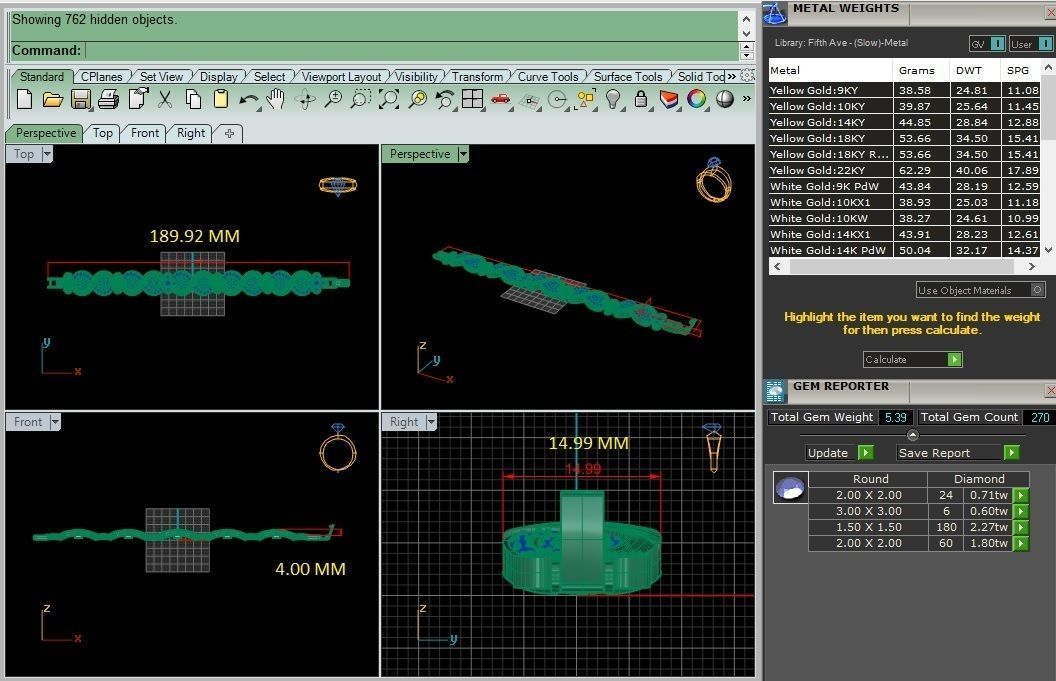Open toolbar options gear icon
The image size is (1056, 681).
pos(747,75)
